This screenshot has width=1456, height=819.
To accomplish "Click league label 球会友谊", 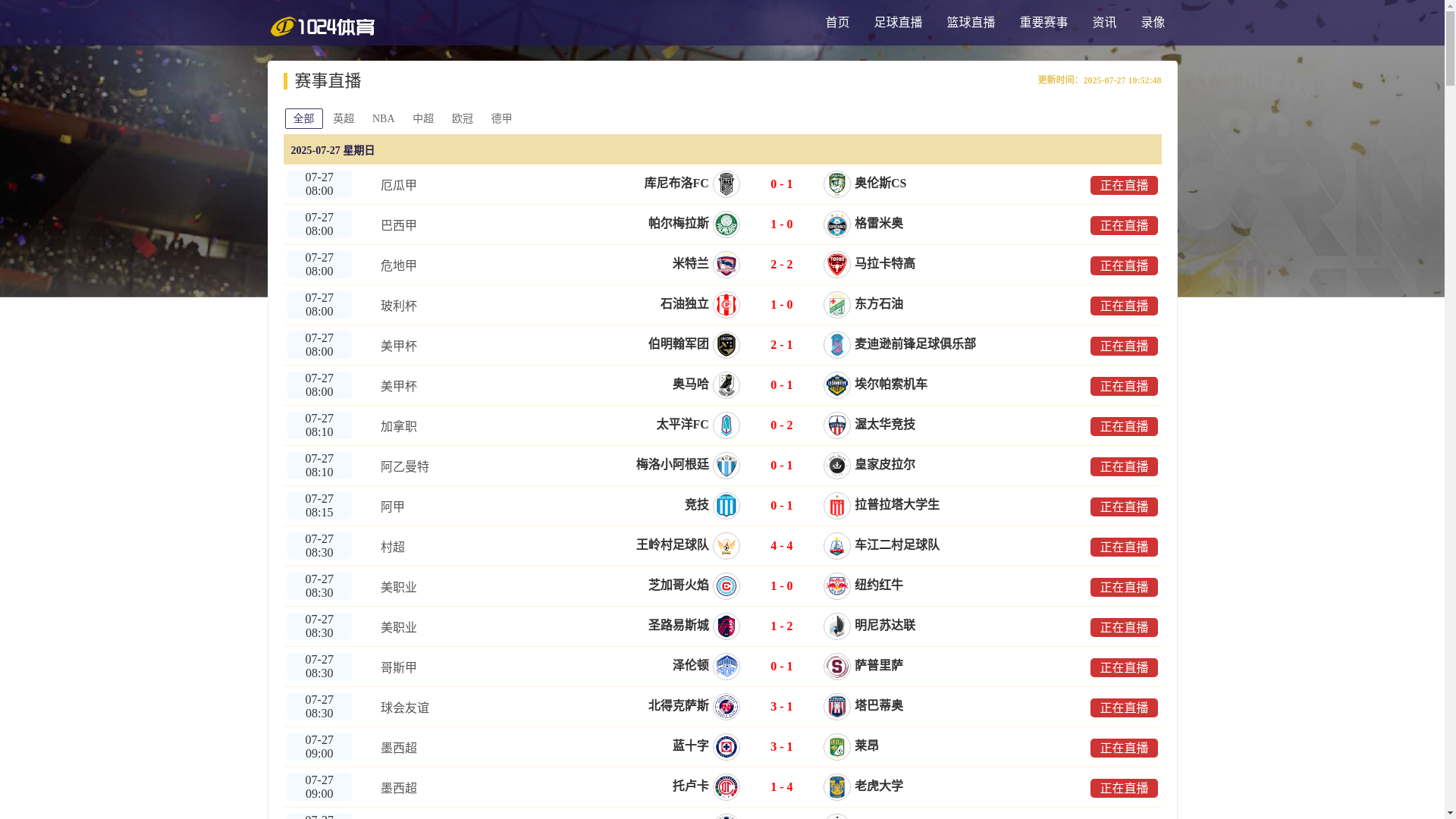I will pos(405,708).
